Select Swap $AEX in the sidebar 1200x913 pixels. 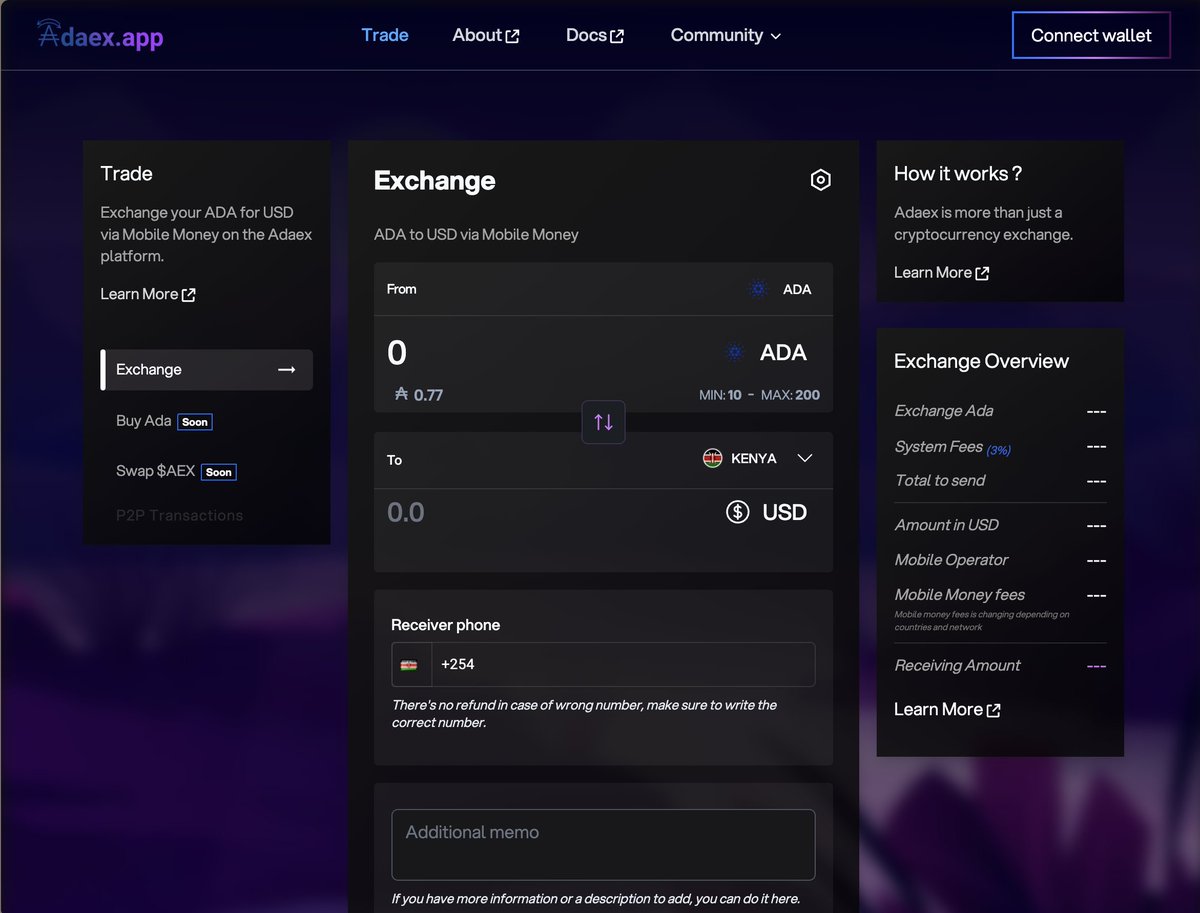155,471
